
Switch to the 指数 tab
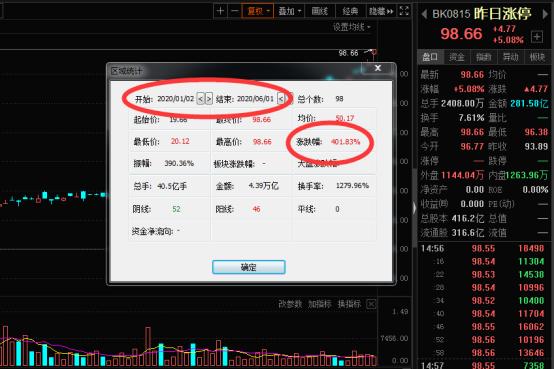484,57
